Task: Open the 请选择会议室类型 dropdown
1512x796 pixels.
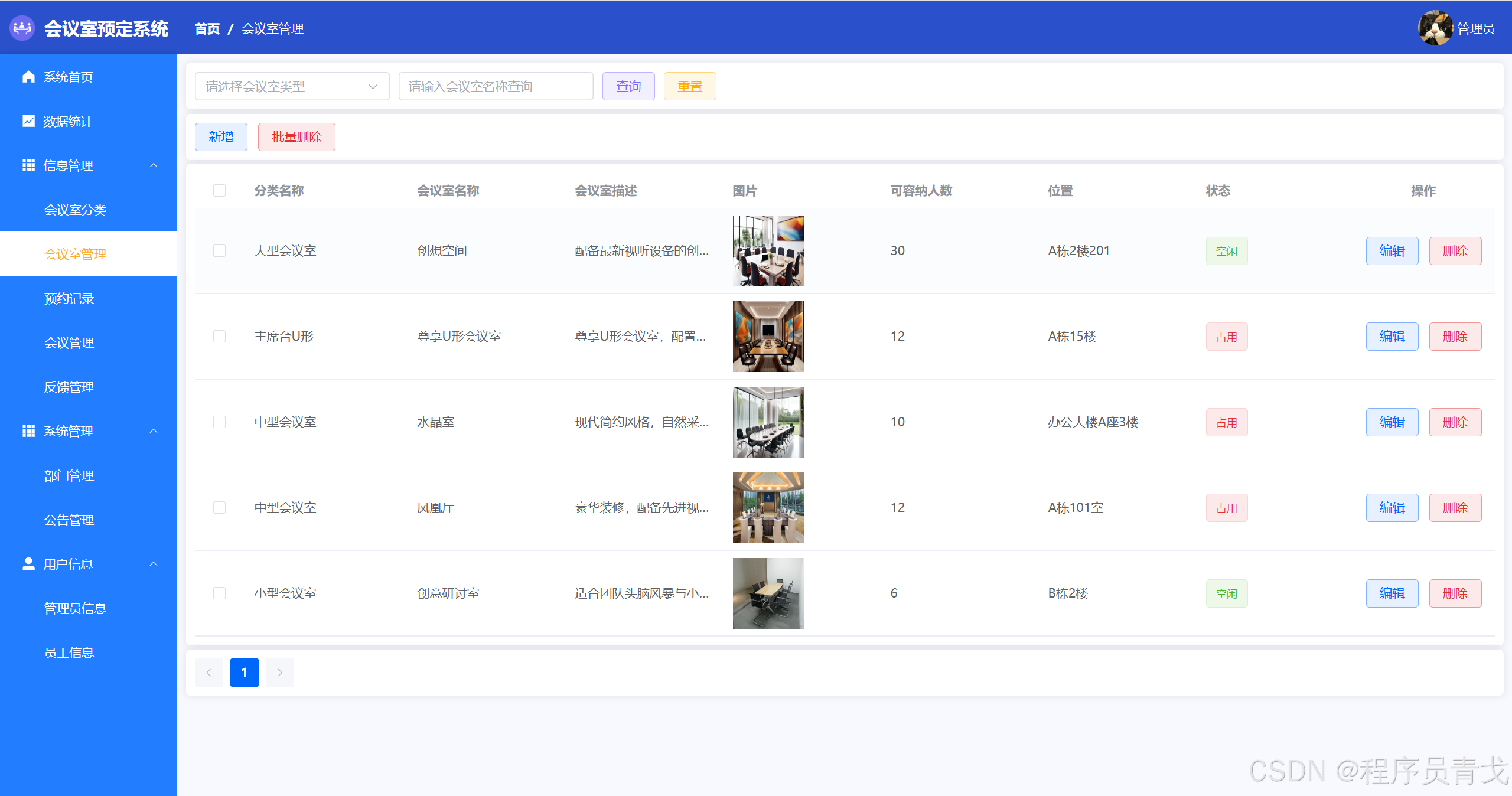Action: click(x=292, y=86)
